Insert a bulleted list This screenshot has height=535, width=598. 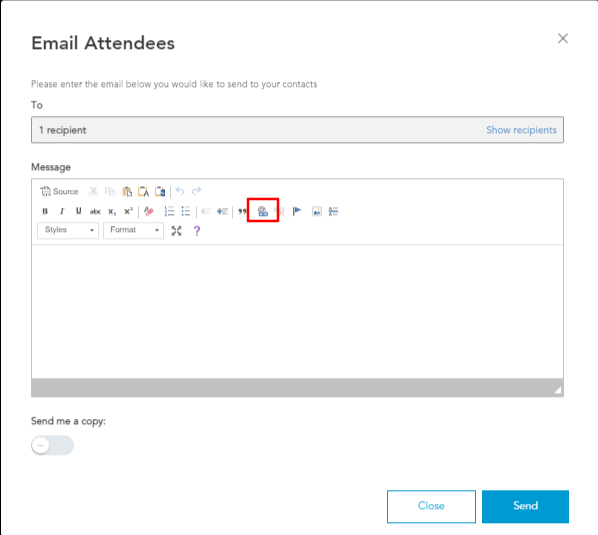[x=186, y=211]
